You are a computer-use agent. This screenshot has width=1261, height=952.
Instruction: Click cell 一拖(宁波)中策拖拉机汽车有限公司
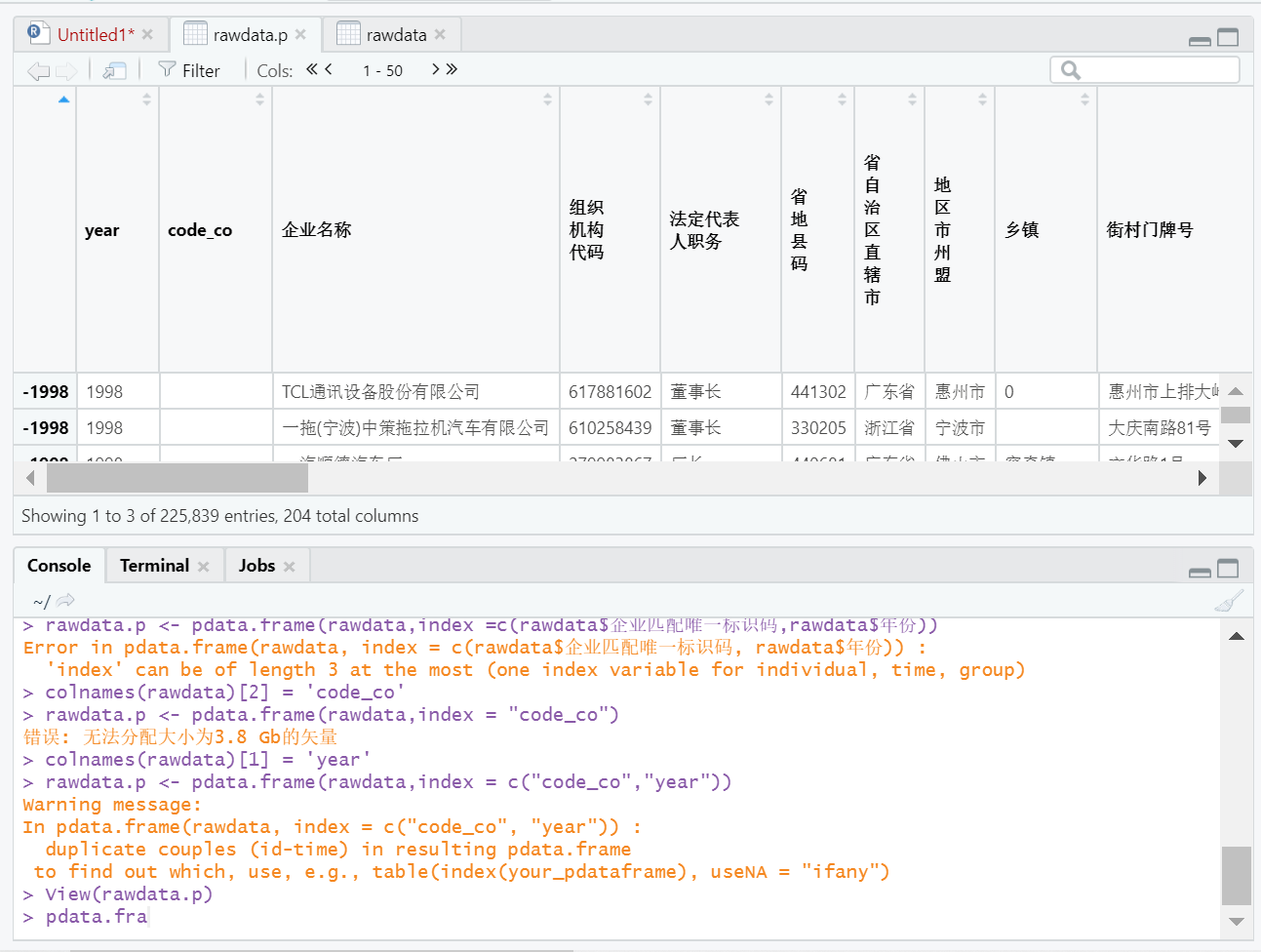415,427
